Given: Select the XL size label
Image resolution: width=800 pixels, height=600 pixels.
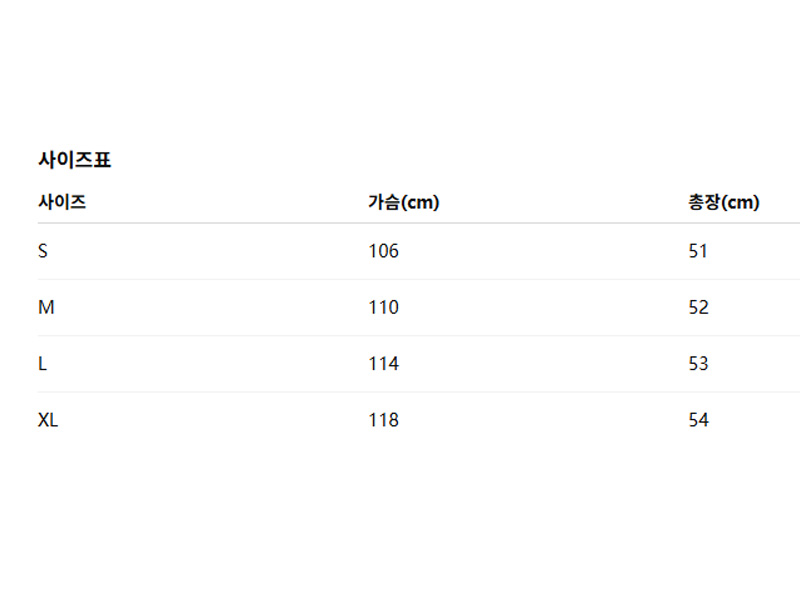Looking at the screenshot, I should click(x=48, y=420).
